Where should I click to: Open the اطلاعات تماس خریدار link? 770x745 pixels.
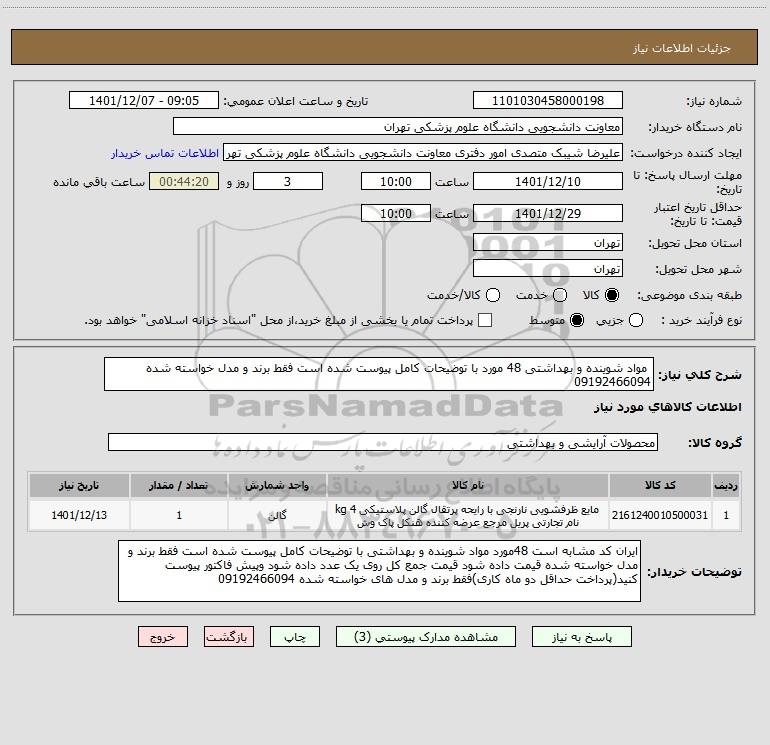pos(165,153)
